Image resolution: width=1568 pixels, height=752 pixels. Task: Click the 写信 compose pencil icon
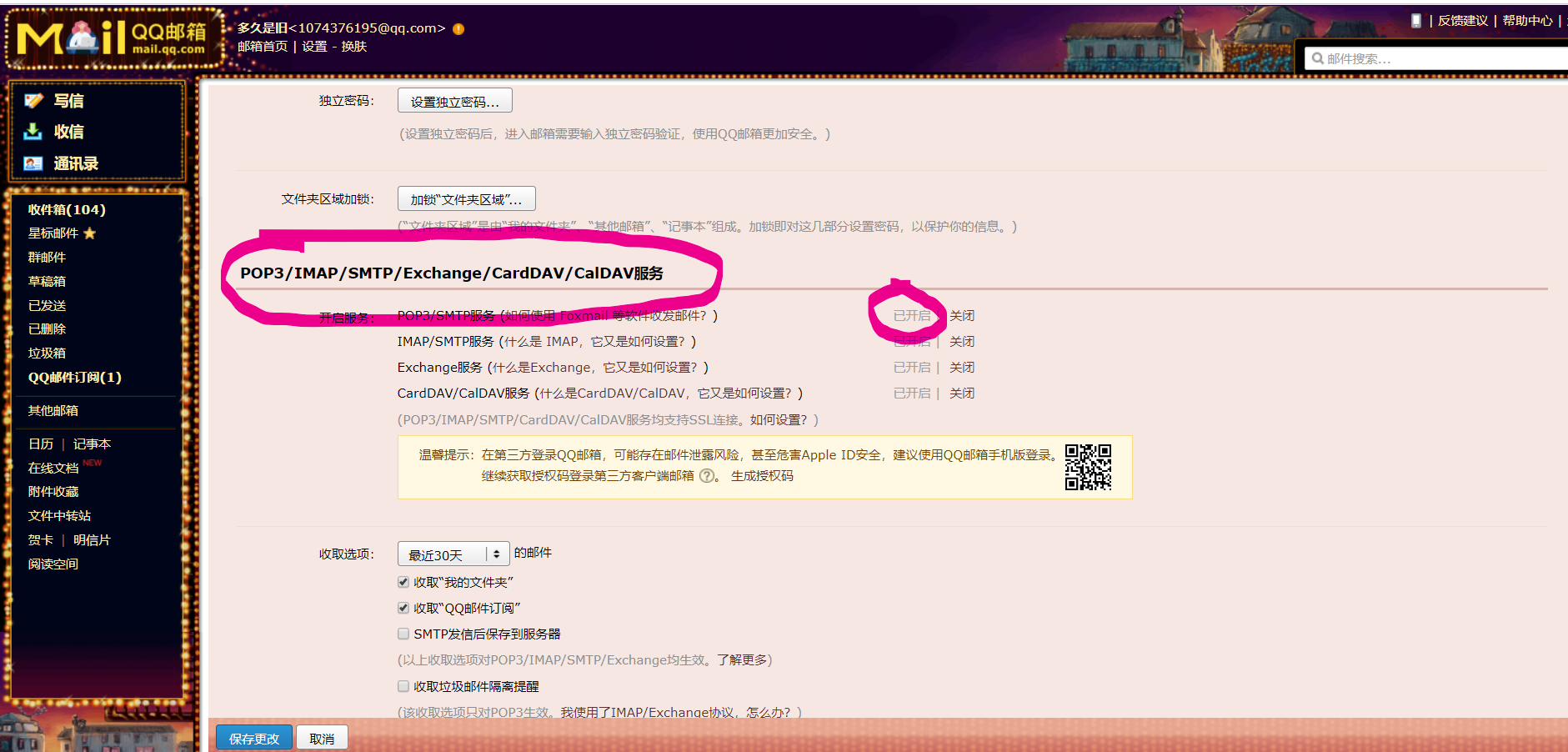tap(33, 100)
